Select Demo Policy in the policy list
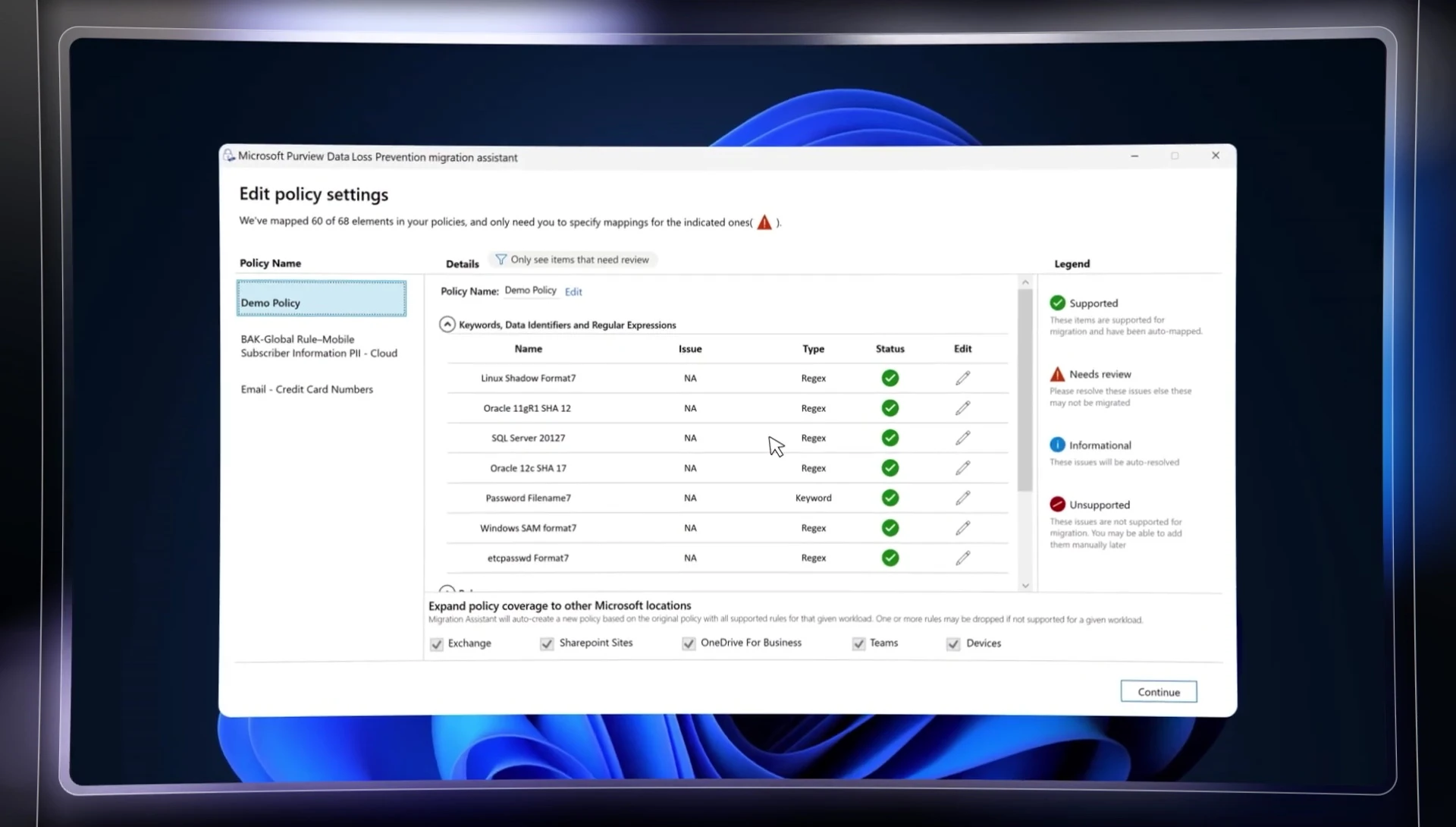This screenshot has height=827, width=1456. click(322, 298)
